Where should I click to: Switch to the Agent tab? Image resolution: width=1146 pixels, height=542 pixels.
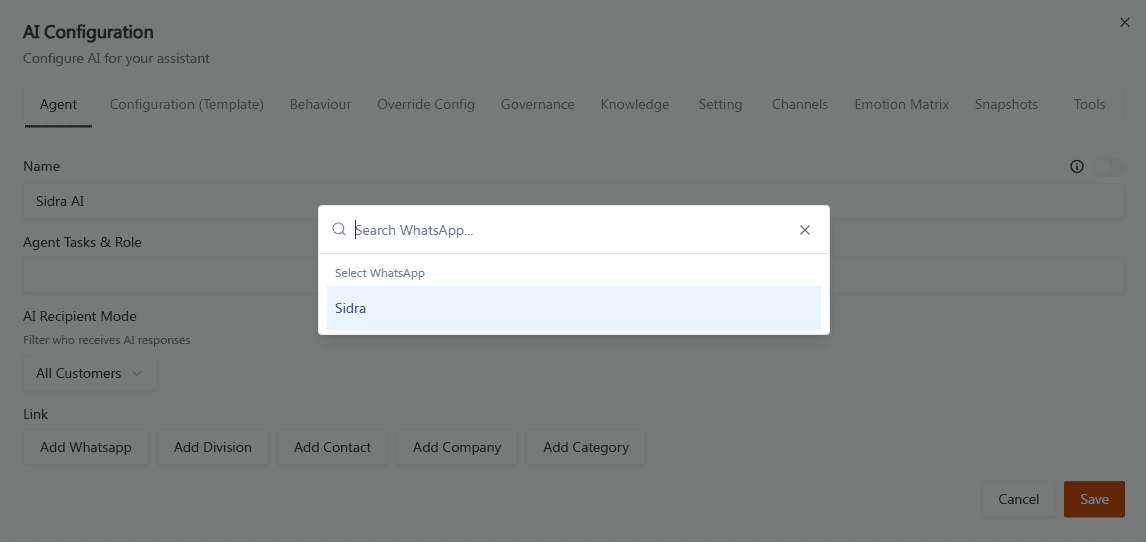coord(58,104)
